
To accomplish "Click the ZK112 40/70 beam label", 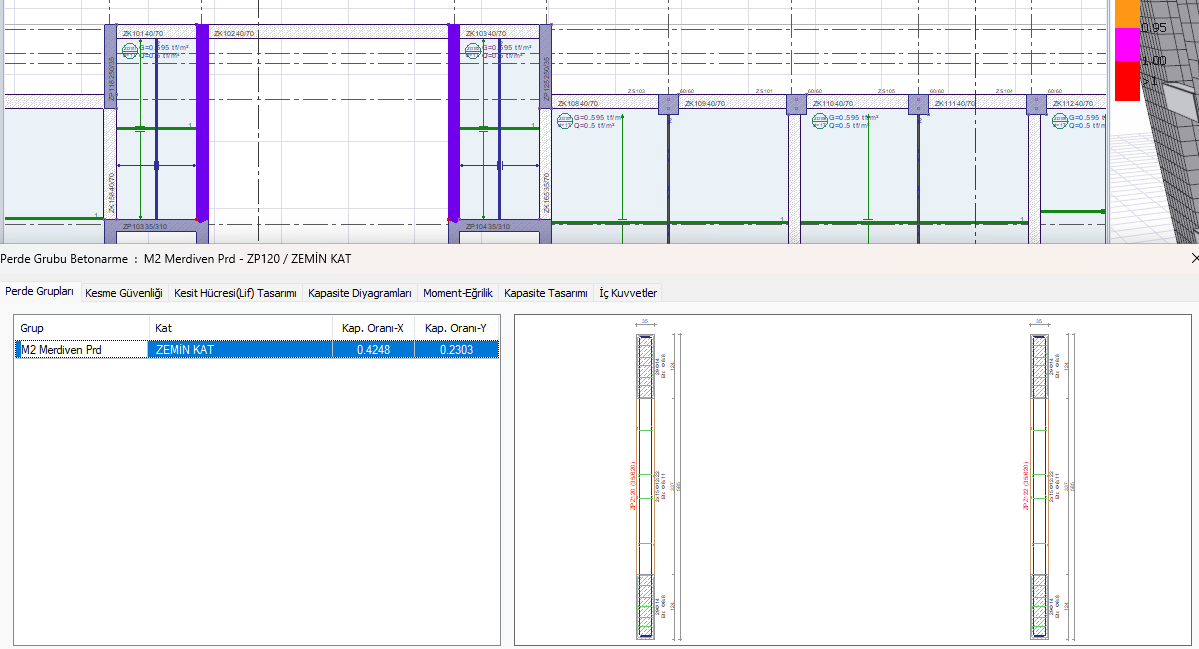I will [1073, 103].
